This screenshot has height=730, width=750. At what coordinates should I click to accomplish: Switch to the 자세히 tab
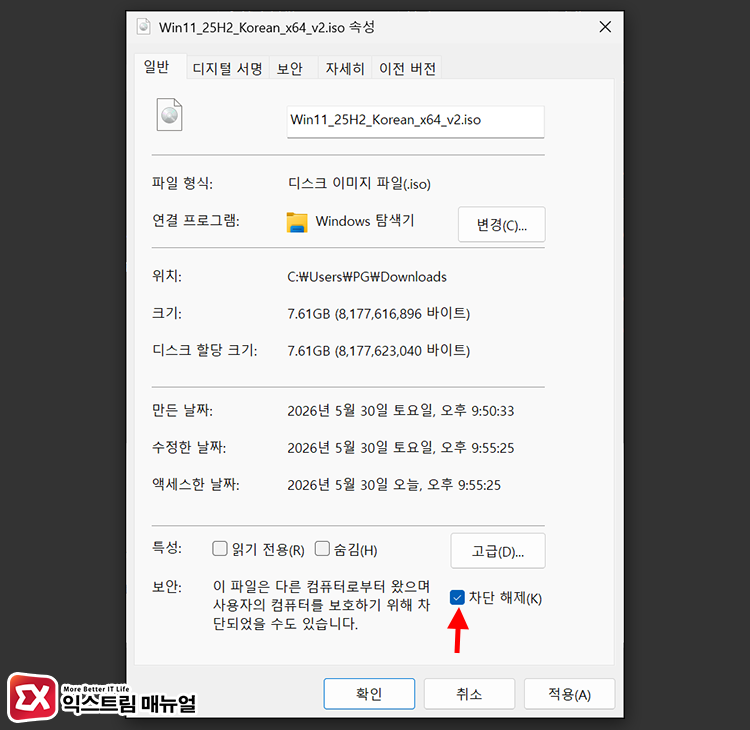tap(345, 68)
